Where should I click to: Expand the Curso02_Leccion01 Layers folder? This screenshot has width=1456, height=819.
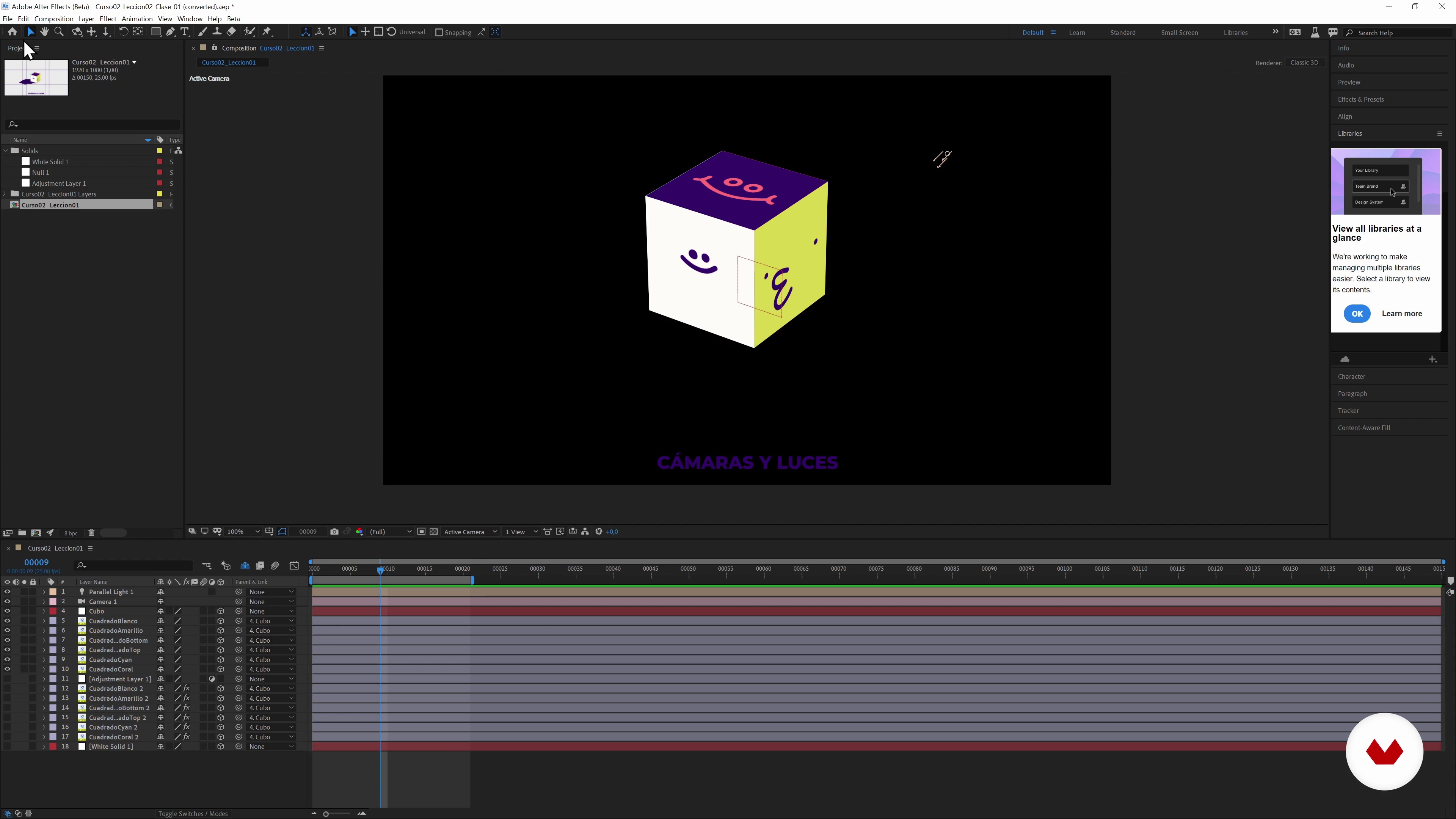pos(5,194)
